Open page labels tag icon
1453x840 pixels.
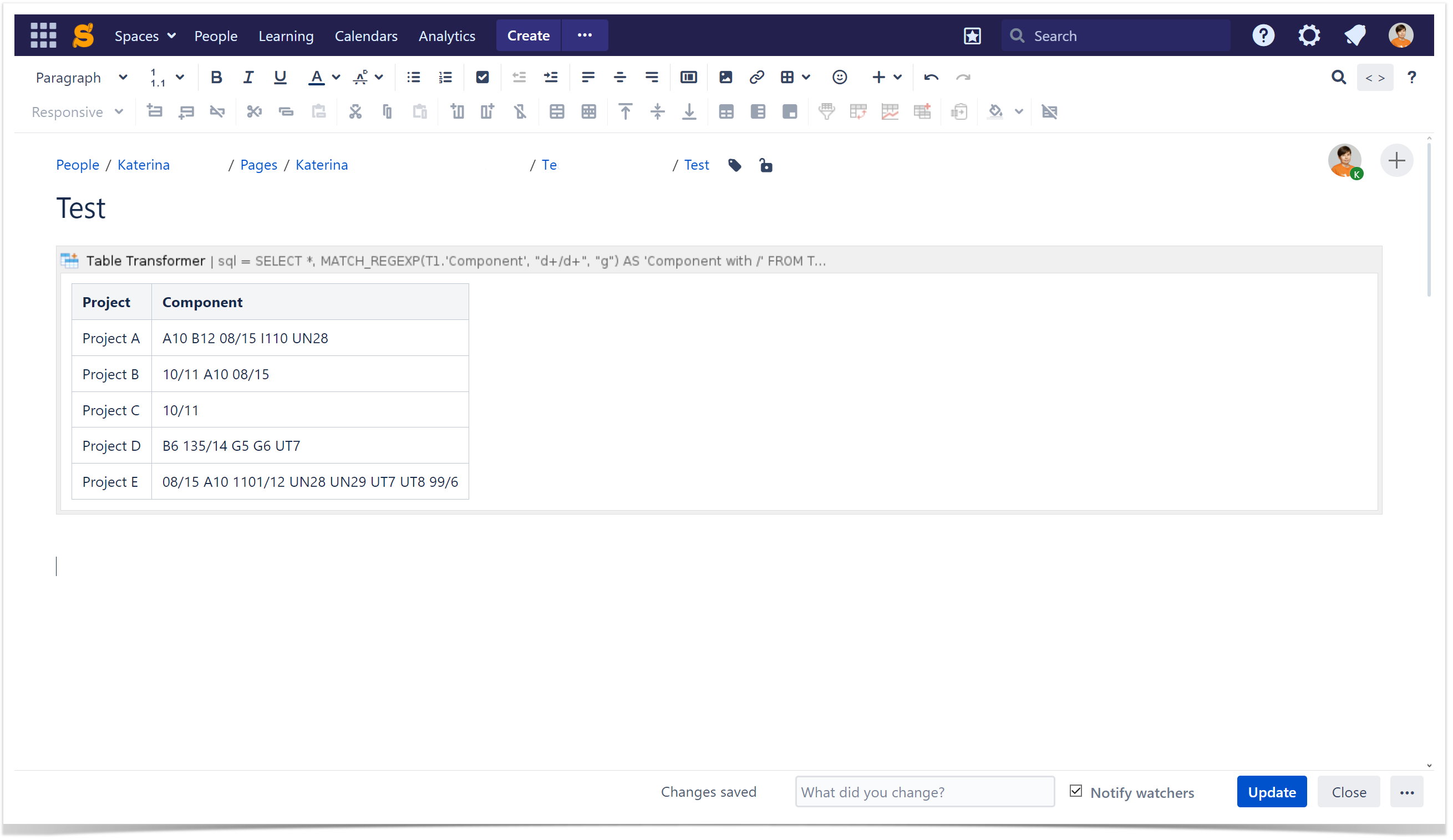click(735, 165)
